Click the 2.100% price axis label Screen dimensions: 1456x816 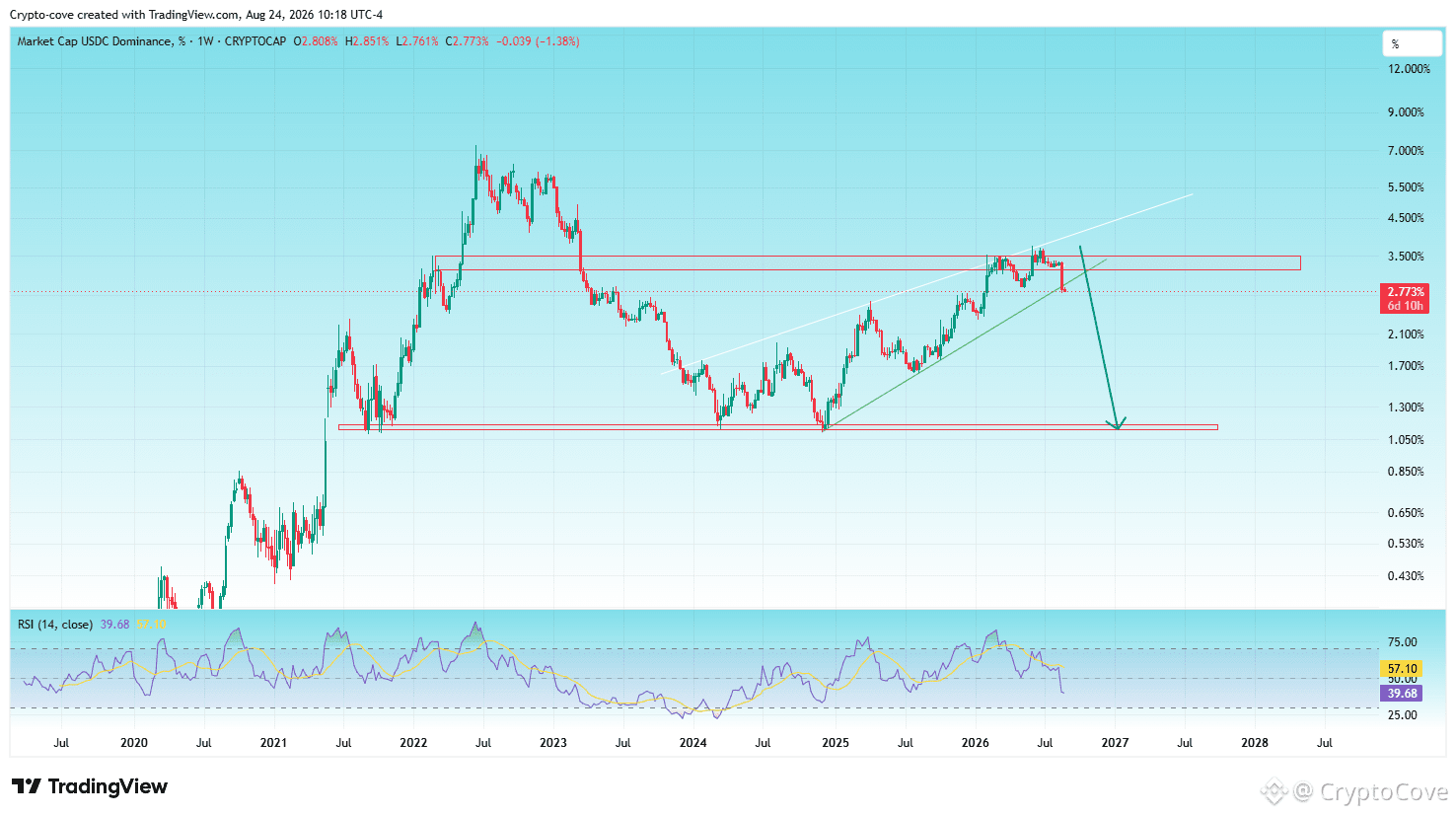[1406, 334]
